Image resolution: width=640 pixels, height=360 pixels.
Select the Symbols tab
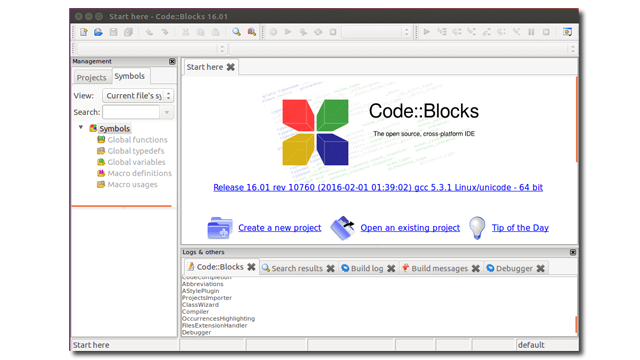pyautogui.click(x=129, y=76)
